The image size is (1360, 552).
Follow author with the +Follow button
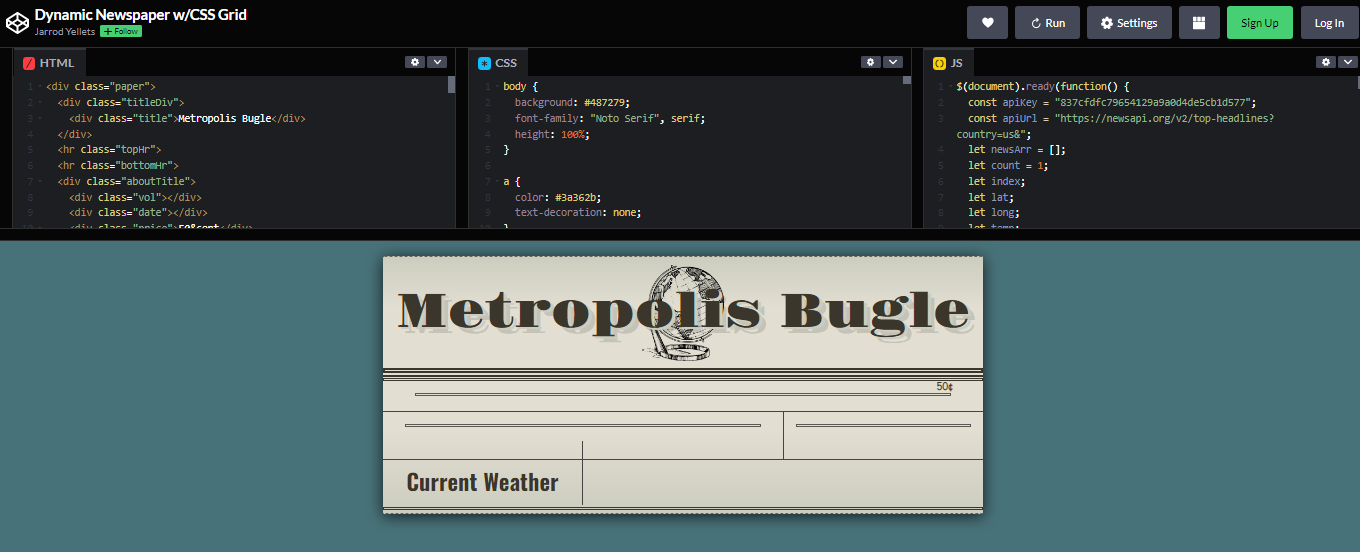tap(120, 32)
